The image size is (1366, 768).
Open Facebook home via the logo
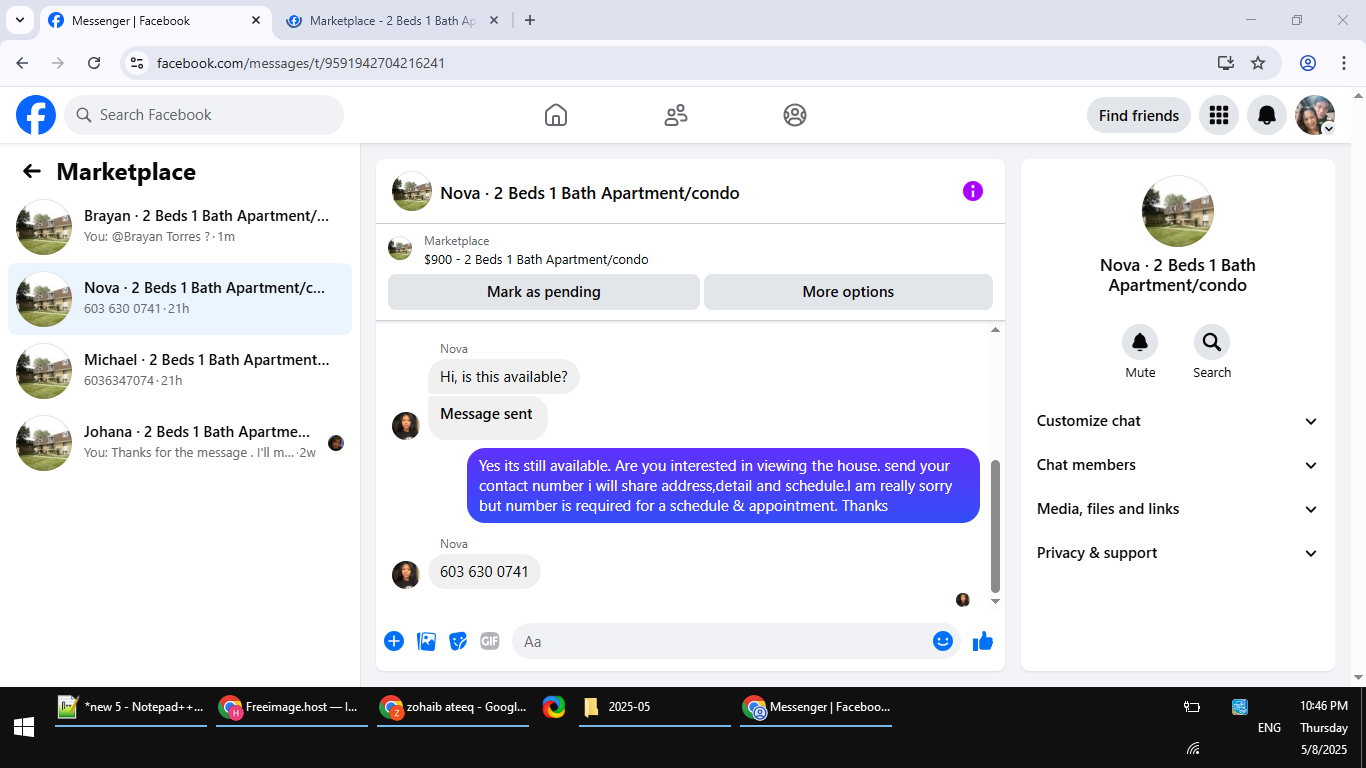36,115
